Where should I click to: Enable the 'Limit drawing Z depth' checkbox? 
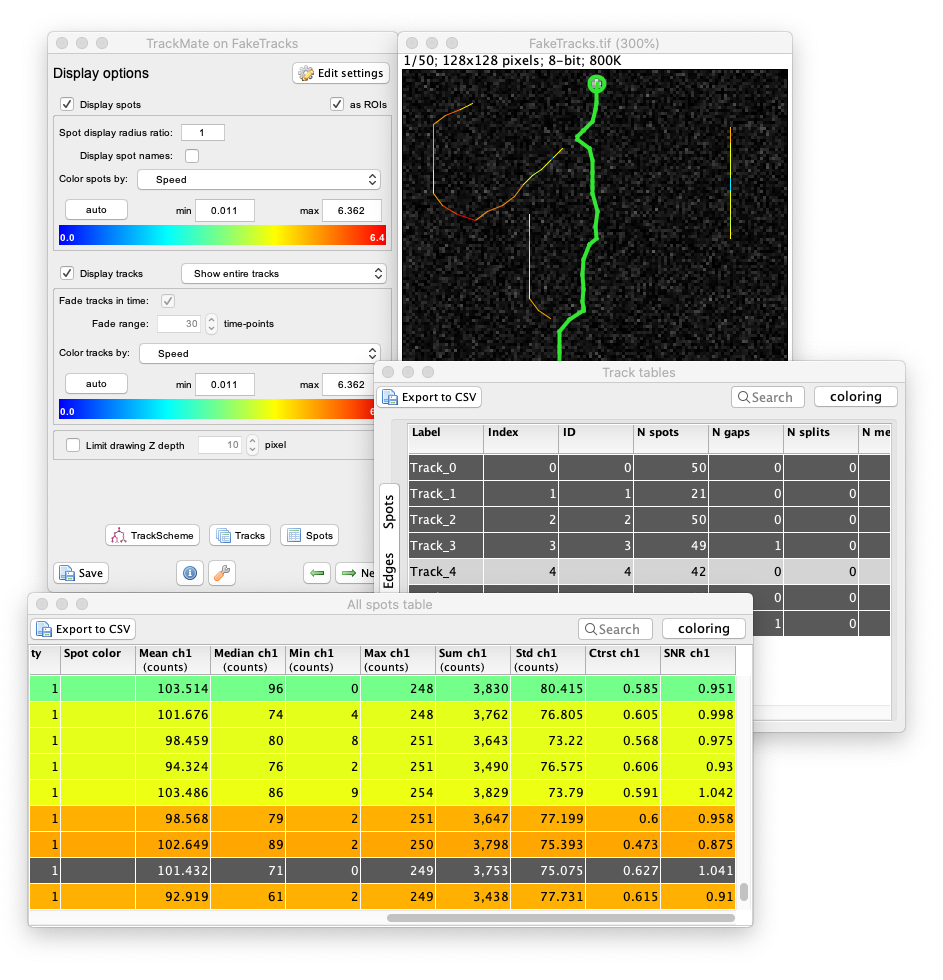[73, 445]
